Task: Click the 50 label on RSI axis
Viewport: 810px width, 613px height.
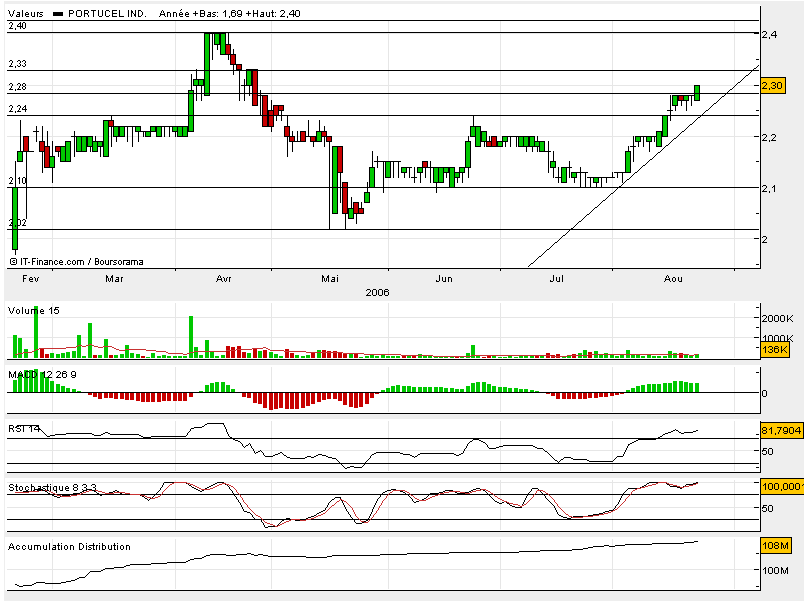Action: click(x=768, y=452)
